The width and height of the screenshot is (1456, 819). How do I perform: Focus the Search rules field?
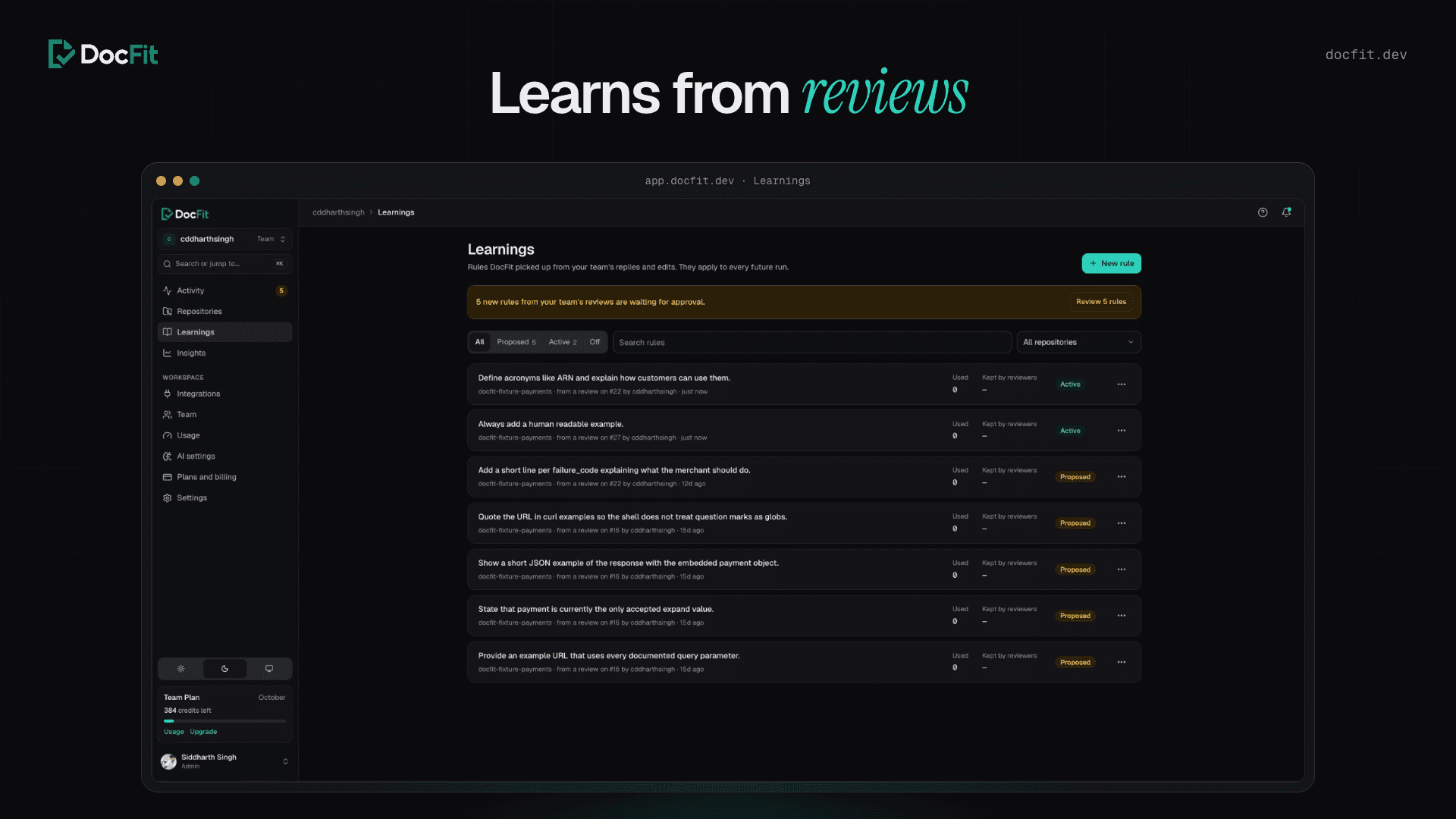(812, 343)
